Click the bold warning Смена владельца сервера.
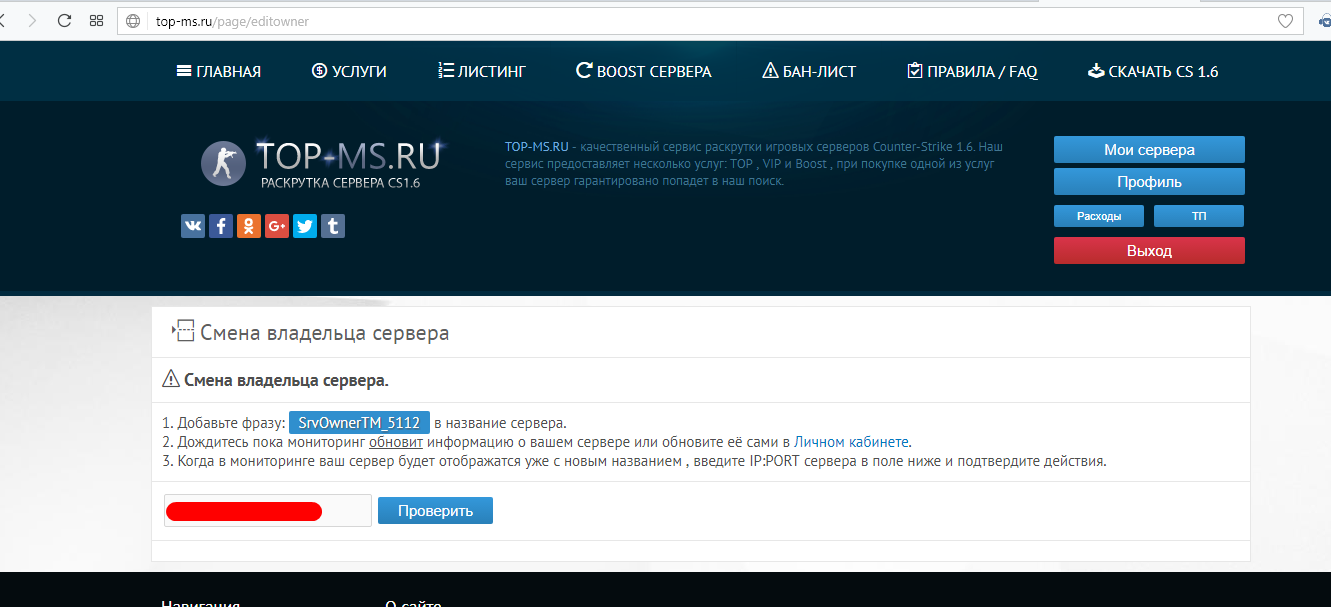The height and width of the screenshot is (607, 1331). [286, 381]
